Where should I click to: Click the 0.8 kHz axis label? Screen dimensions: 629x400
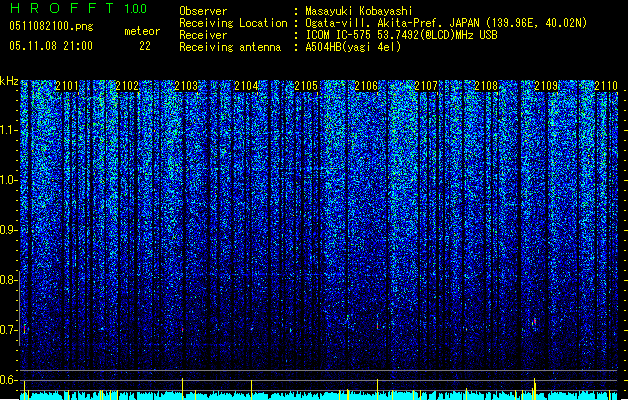pos(9,280)
